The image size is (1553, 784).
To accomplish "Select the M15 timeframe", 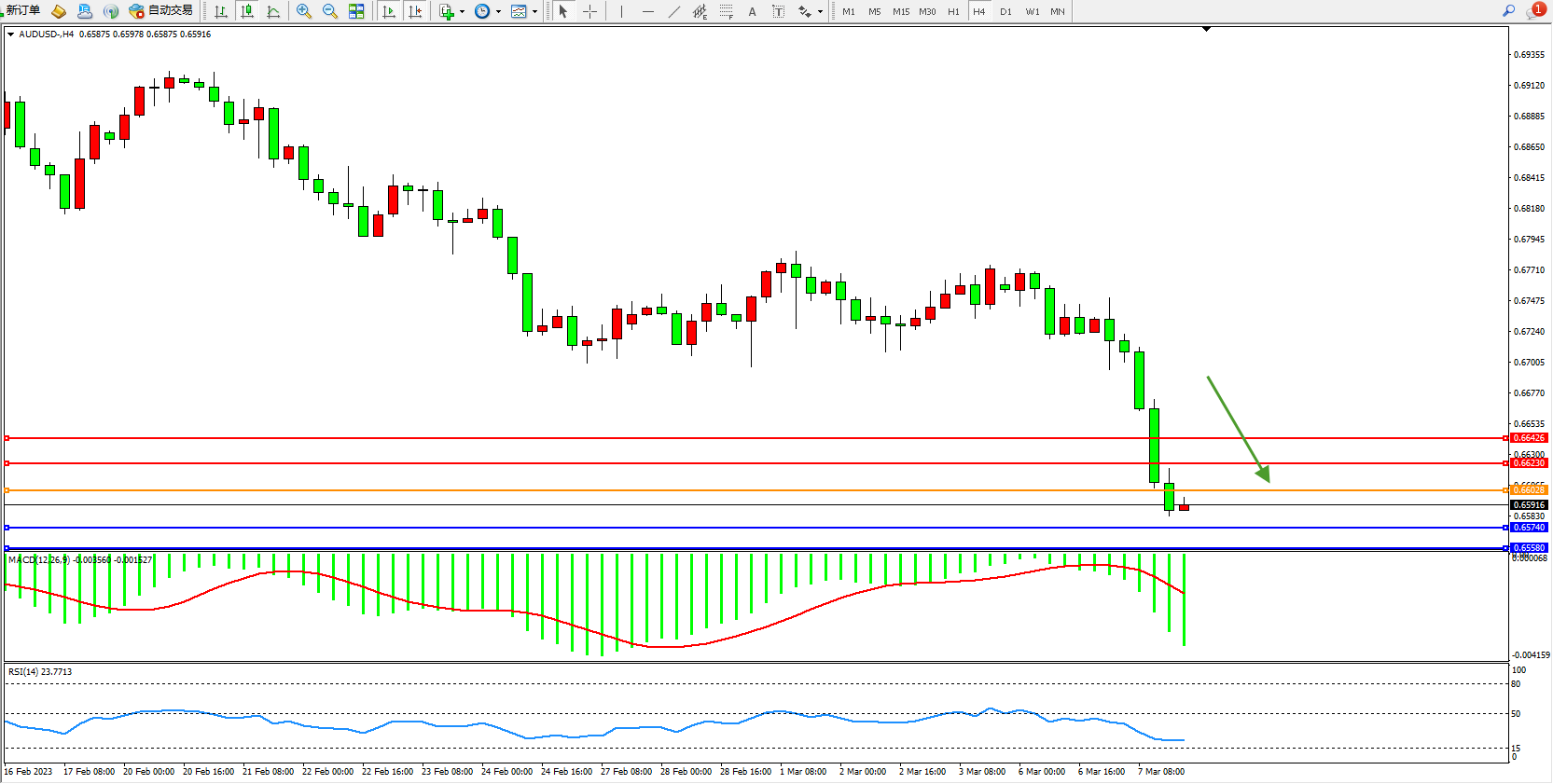I will 900,11.
